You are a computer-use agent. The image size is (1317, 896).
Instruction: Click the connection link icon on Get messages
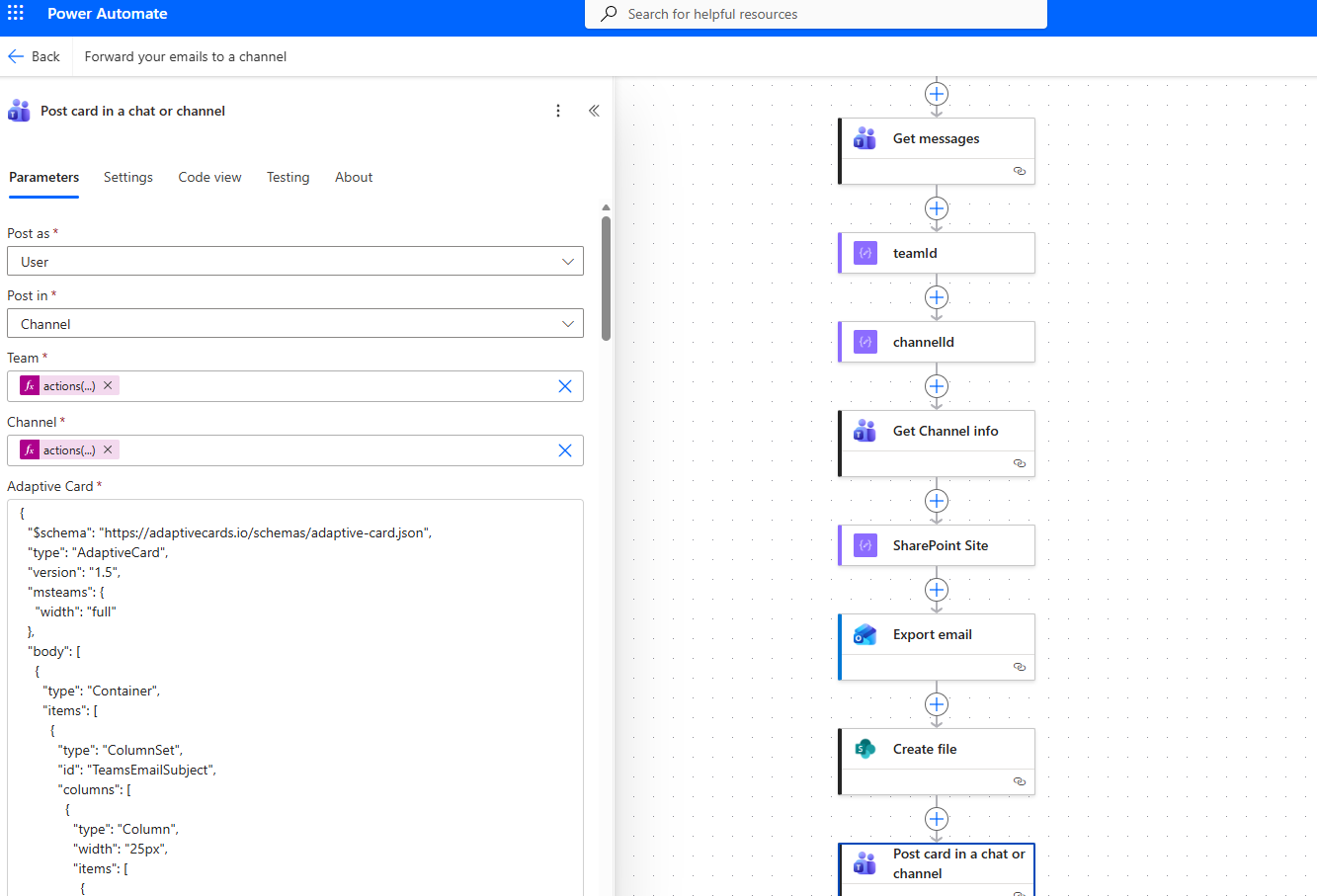(x=1020, y=171)
